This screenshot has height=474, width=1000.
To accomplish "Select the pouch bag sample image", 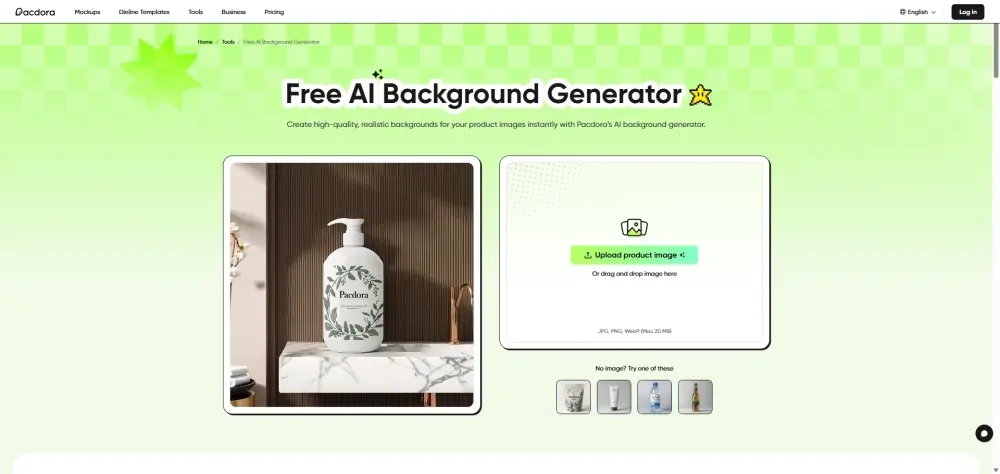I will [573, 397].
